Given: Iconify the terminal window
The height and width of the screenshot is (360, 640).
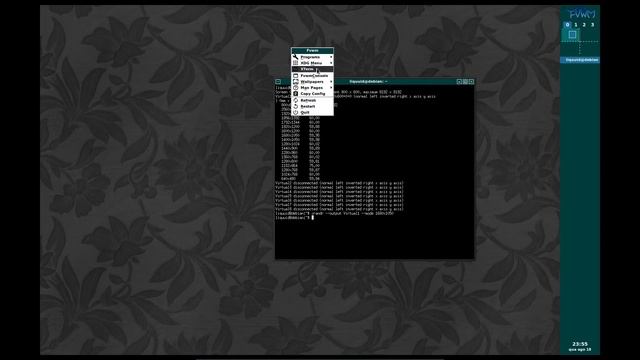Looking at the screenshot, I should pyautogui.click(x=459, y=82).
